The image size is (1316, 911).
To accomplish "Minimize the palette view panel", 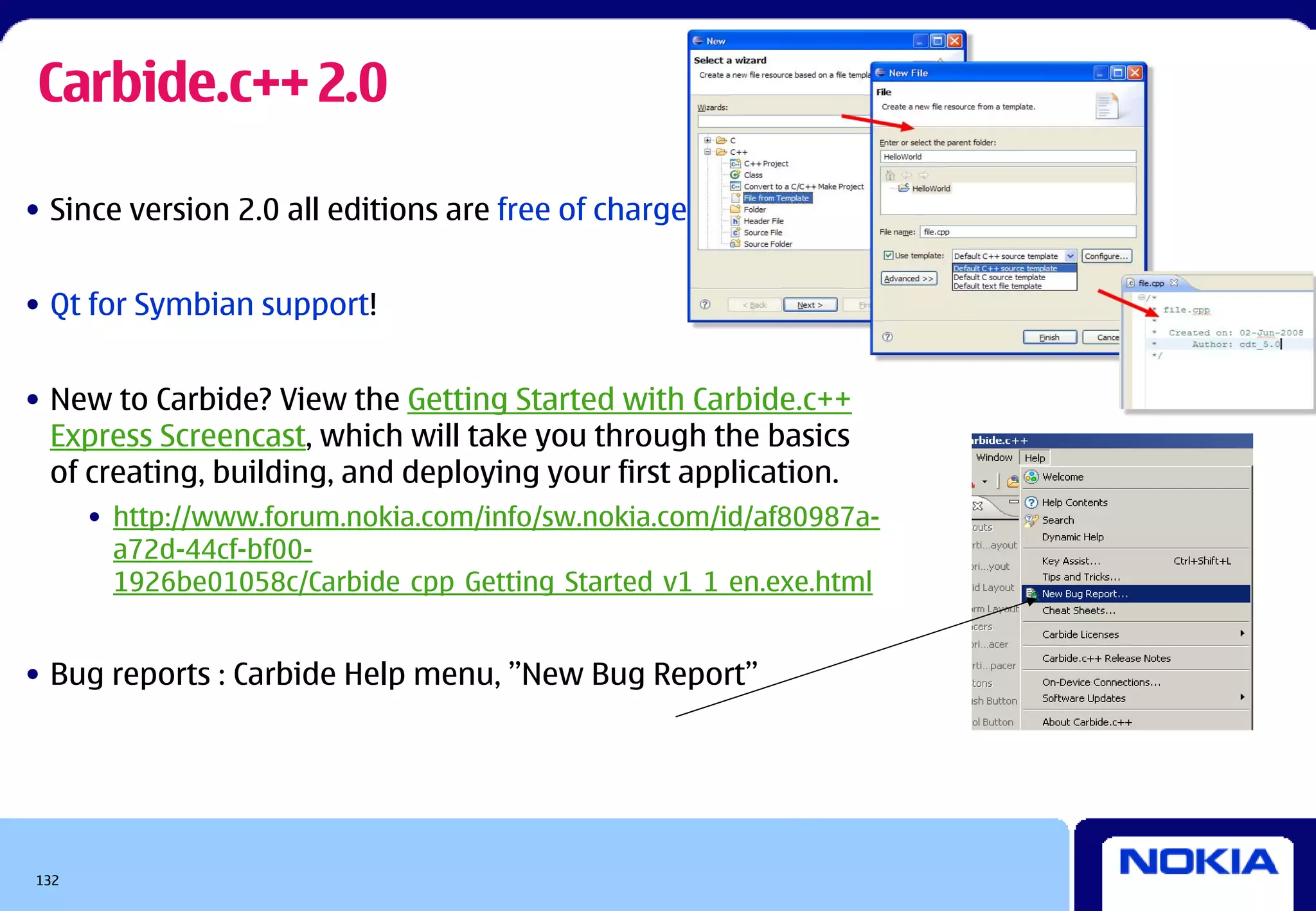I will (1013, 502).
